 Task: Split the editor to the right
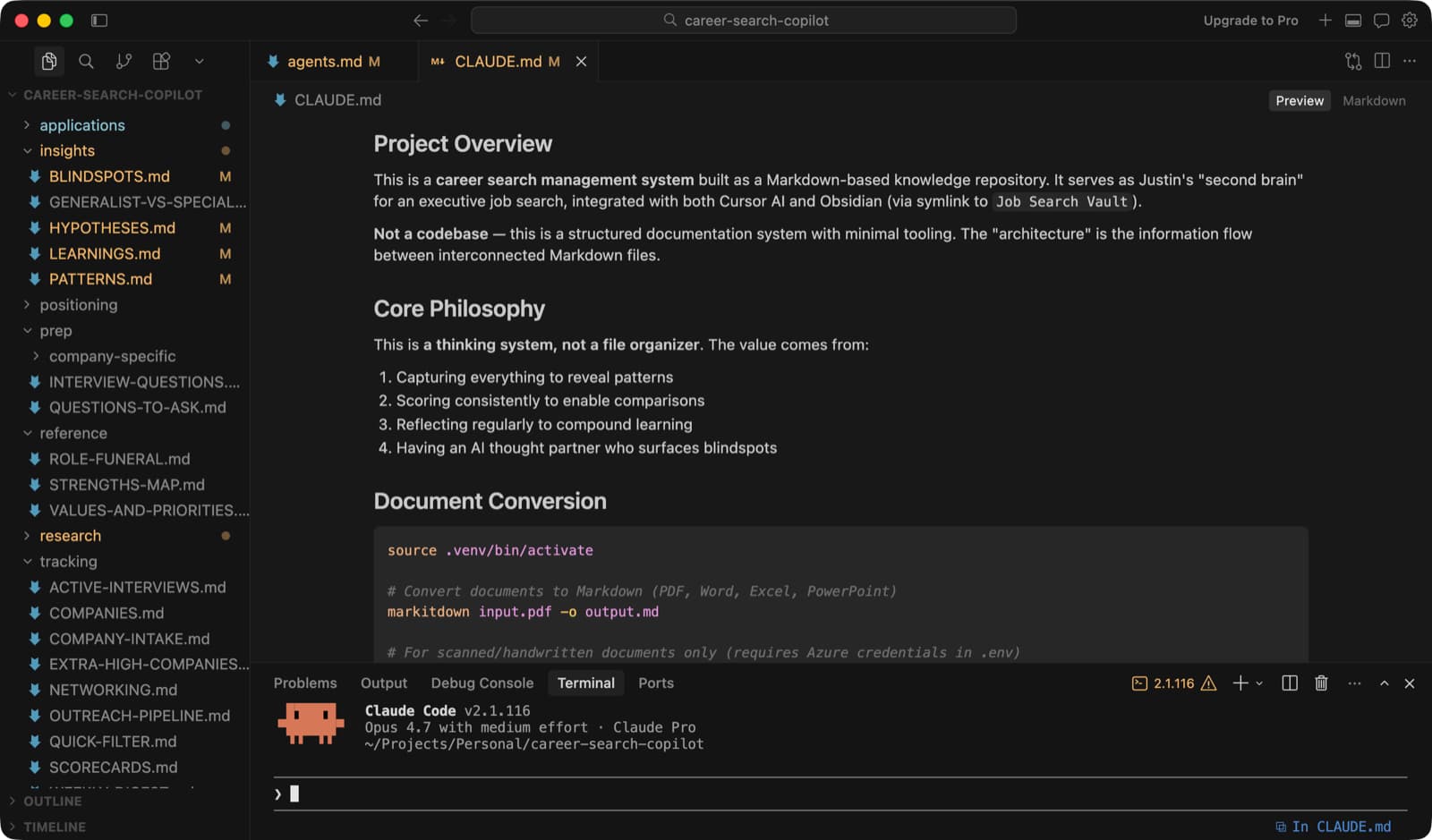1382,61
